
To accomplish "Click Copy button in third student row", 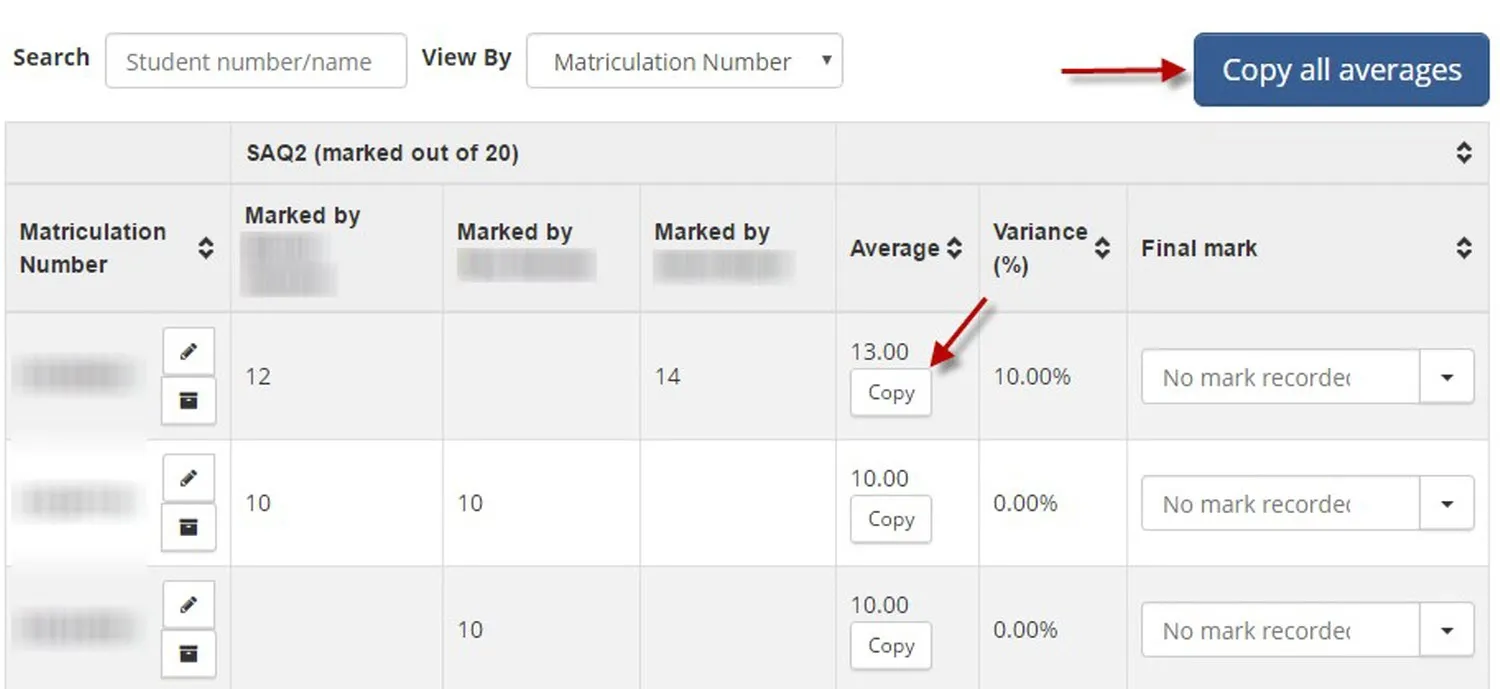I will [890, 646].
